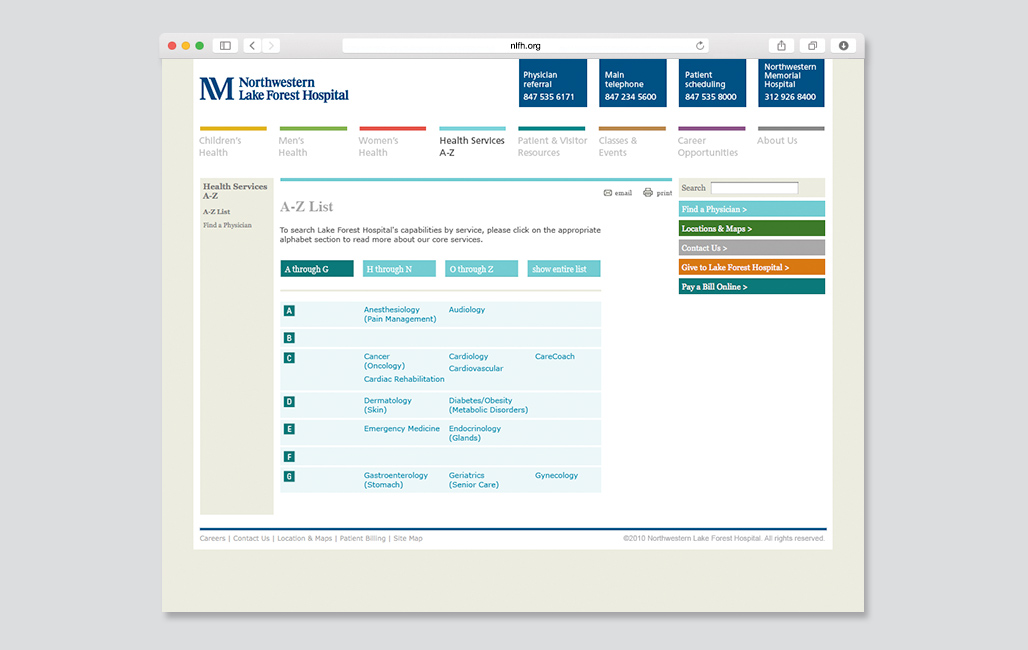This screenshot has width=1028, height=650.
Task: Click Give to Lake Forest Hospital button
Action: pyautogui.click(x=751, y=267)
